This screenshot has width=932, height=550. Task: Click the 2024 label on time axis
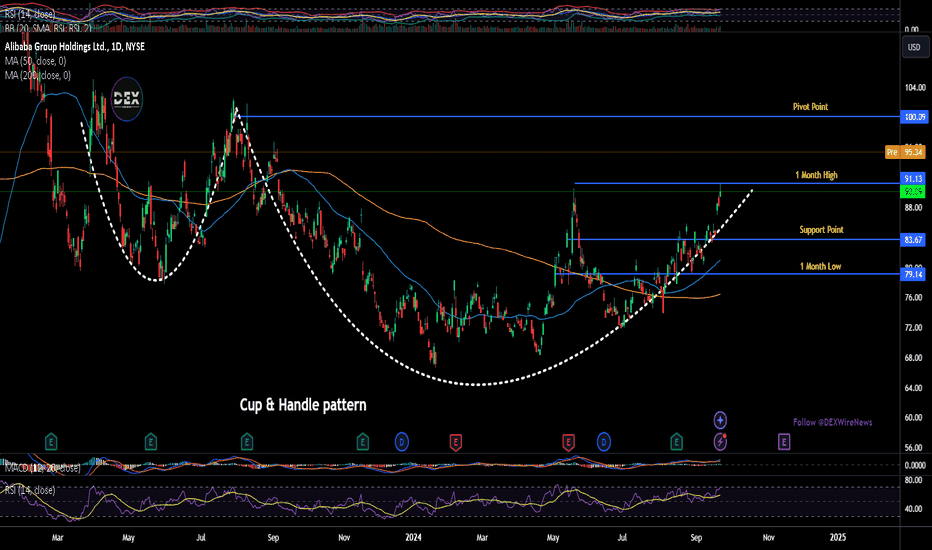point(413,538)
